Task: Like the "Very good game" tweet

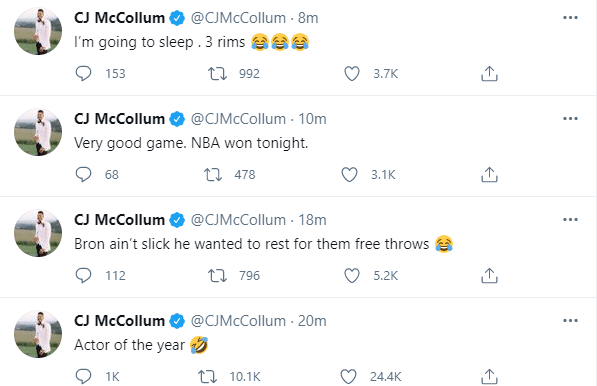Action: pyautogui.click(x=349, y=175)
